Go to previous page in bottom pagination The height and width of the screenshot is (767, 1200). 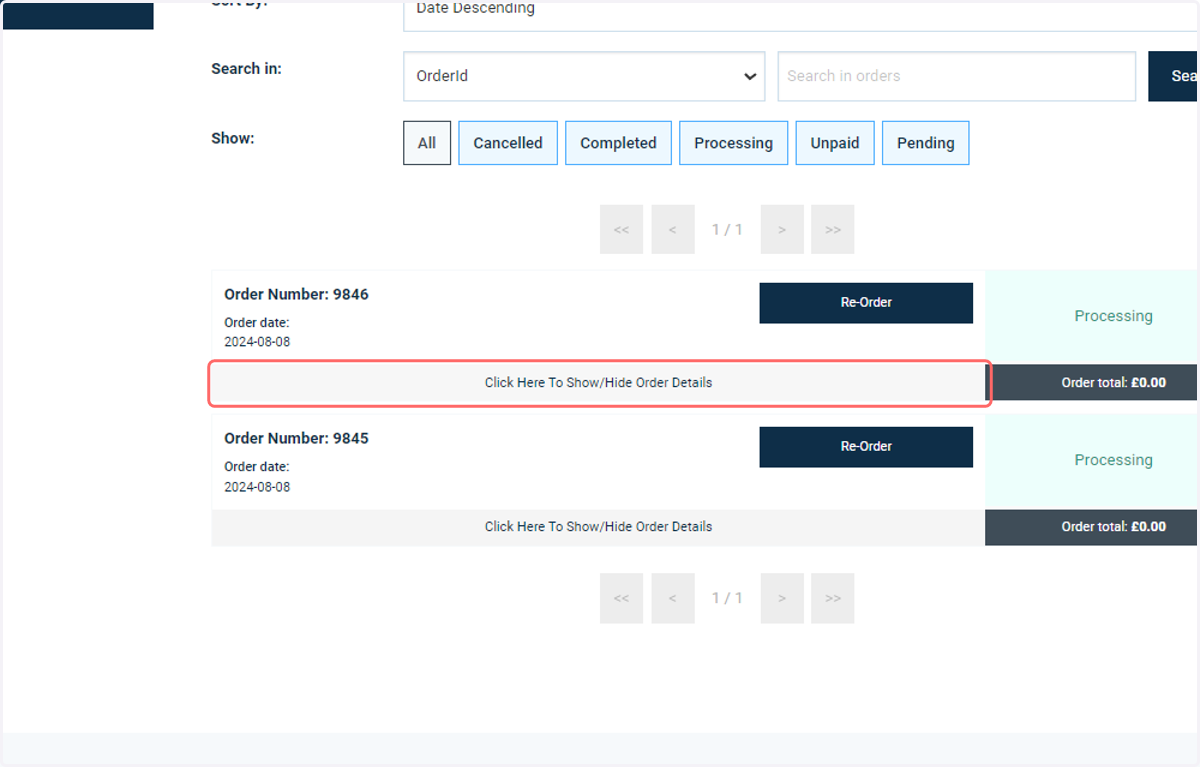(673, 598)
